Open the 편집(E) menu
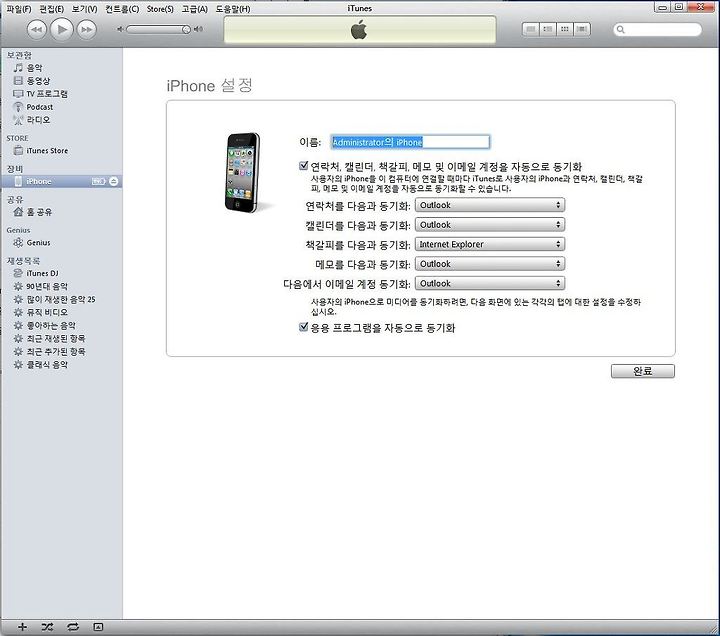720x636 pixels. click(x=51, y=9)
